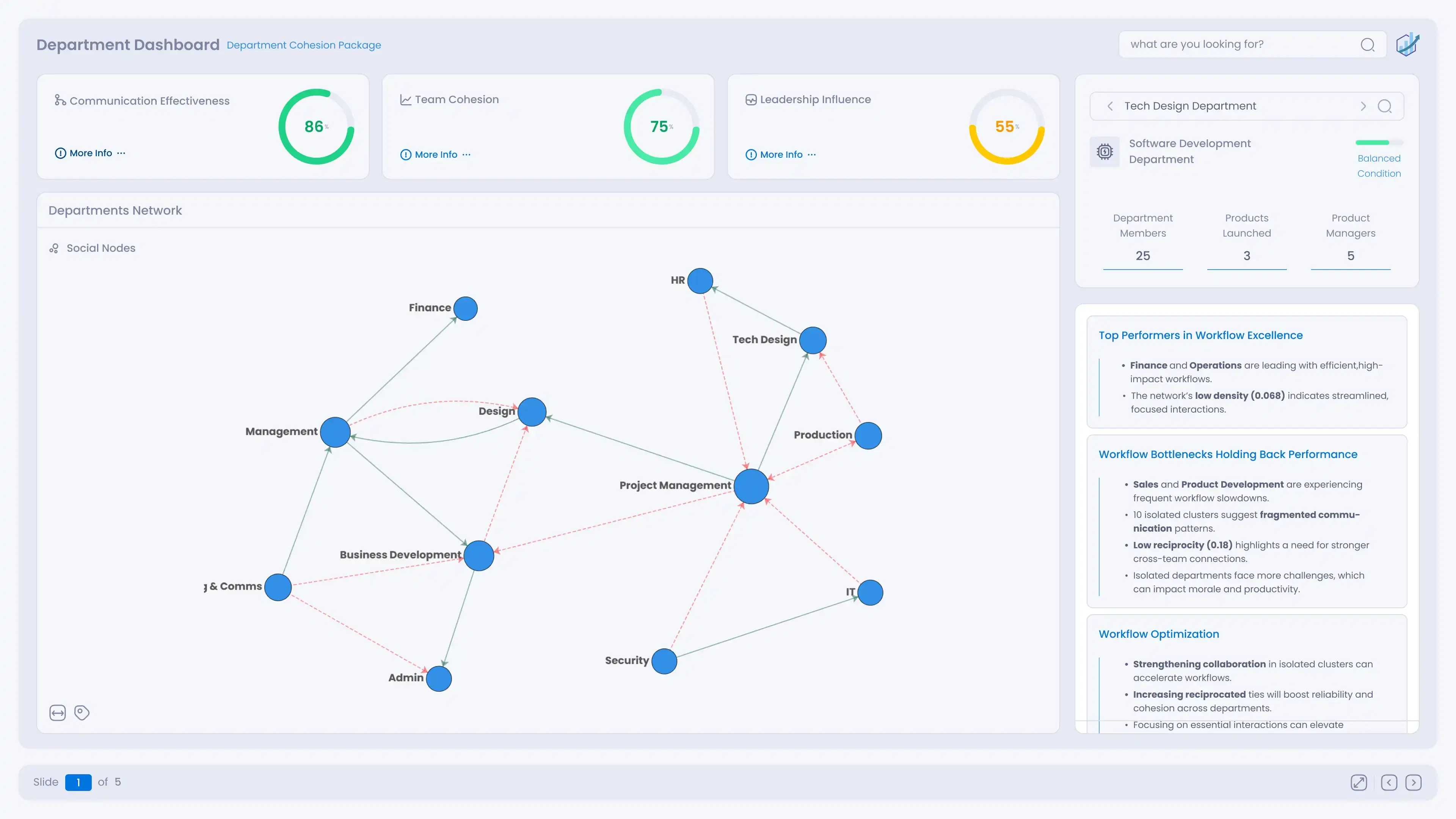
Task: Go to the previous slide arrow button
Action: [1389, 782]
